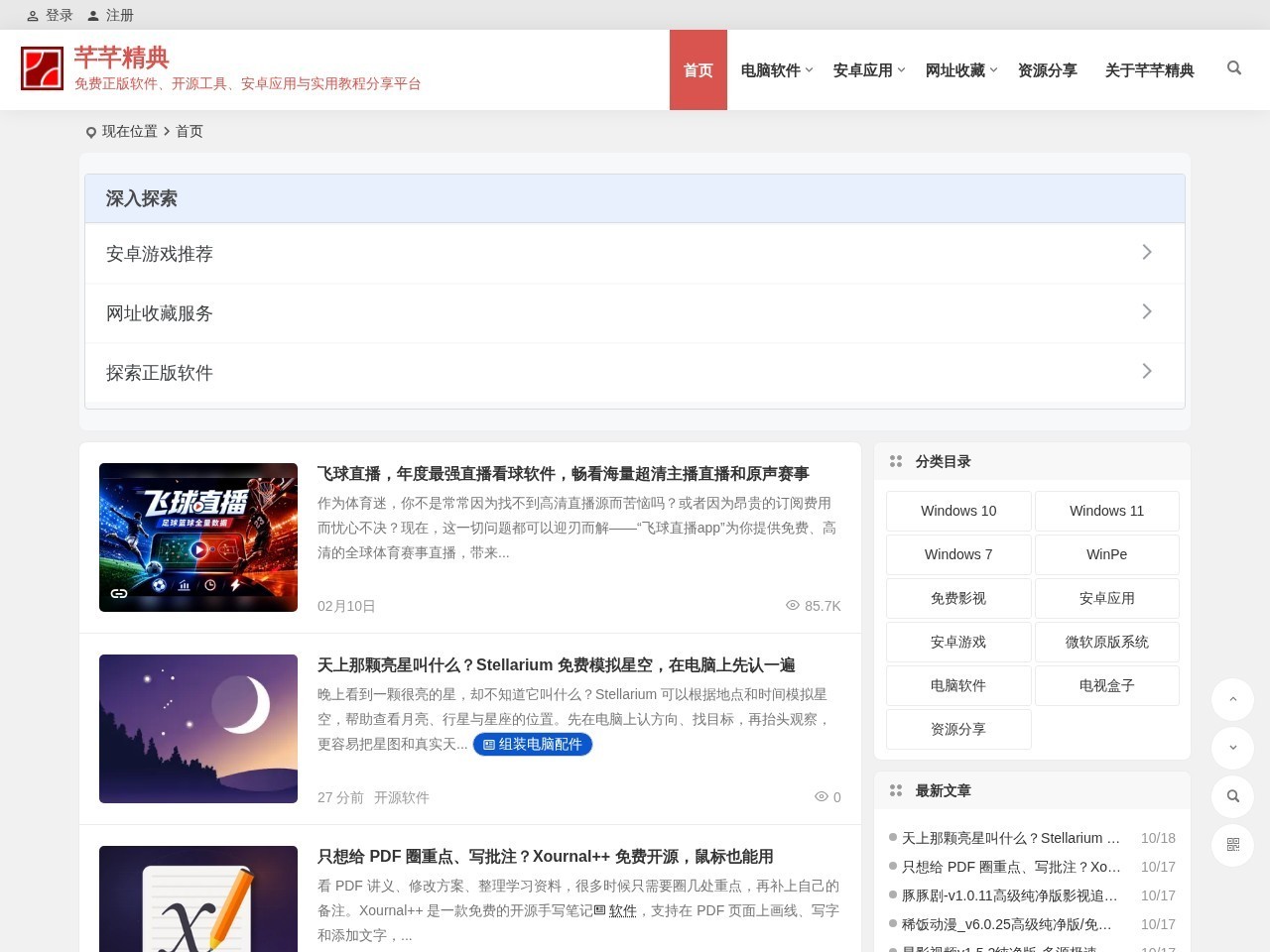This screenshot has width=1270, height=952.
Task: Click the Stellarium night sky thumbnail
Action: pyautogui.click(x=198, y=729)
